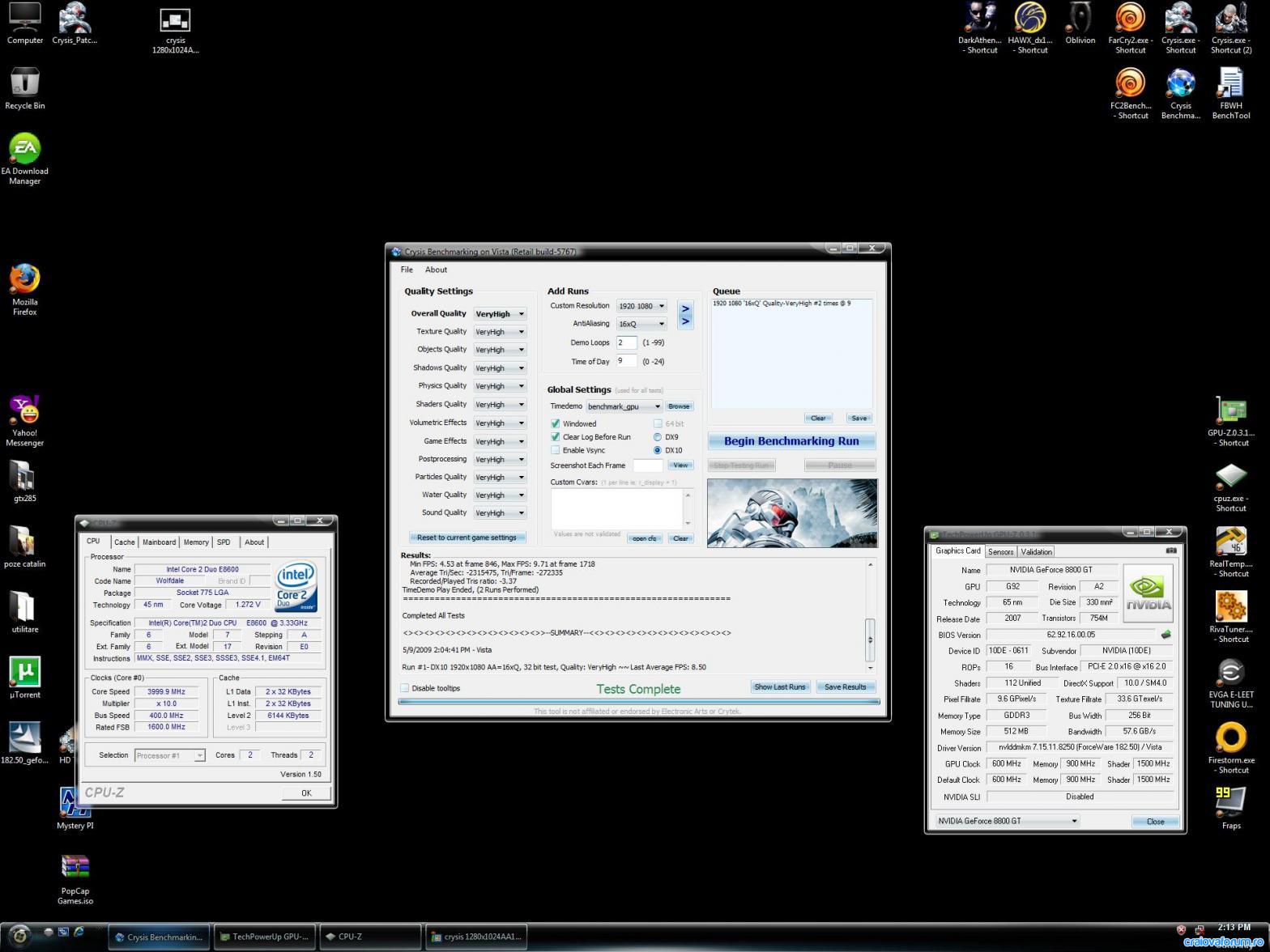The width and height of the screenshot is (1270, 952).
Task: Open the Overall Quality dropdown
Action: click(x=500, y=313)
